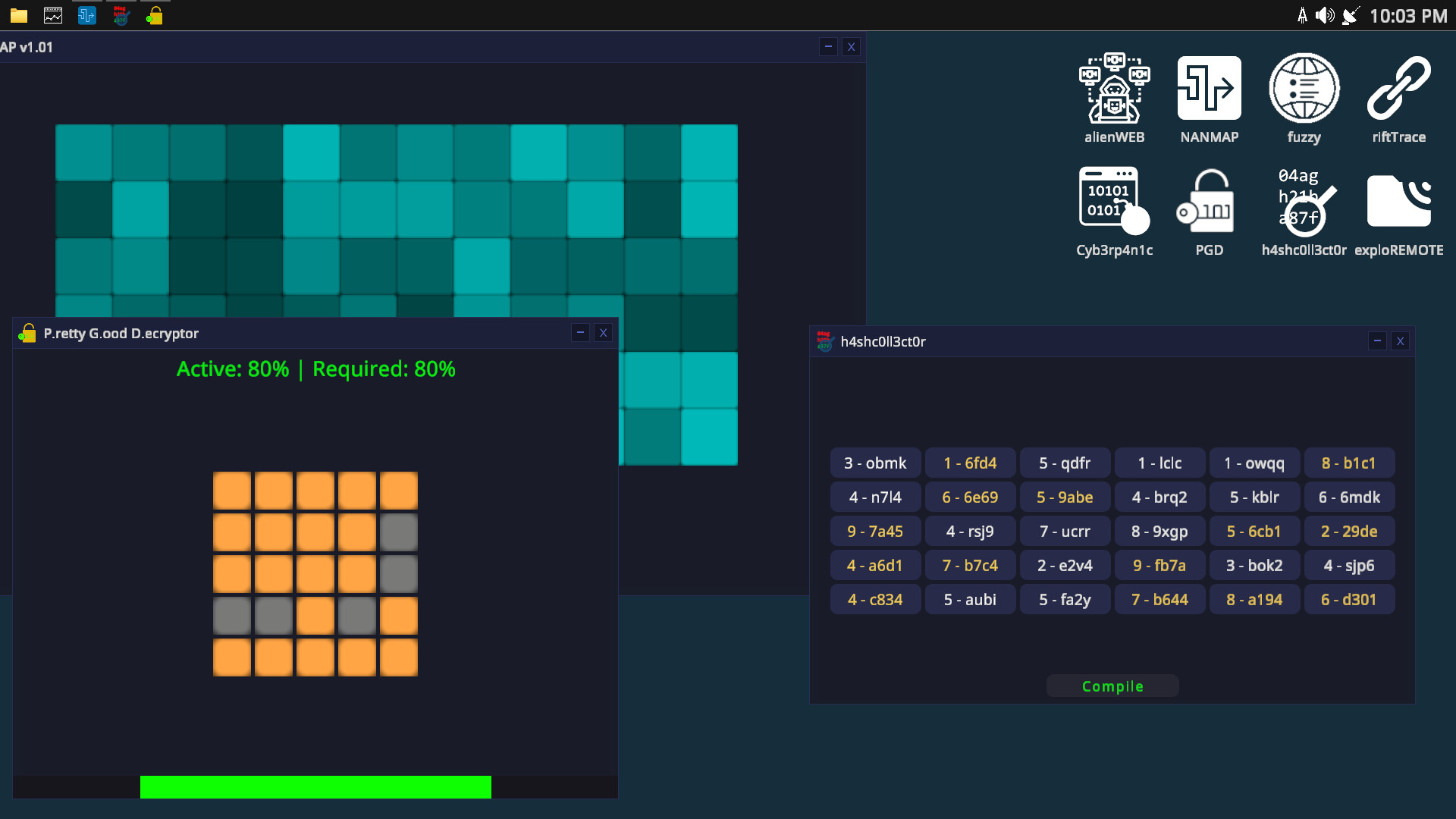Image resolution: width=1456 pixels, height=819 pixels.
Task: Toggle a gray tile in the decryptor grid
Action: (x=398, y=532)
